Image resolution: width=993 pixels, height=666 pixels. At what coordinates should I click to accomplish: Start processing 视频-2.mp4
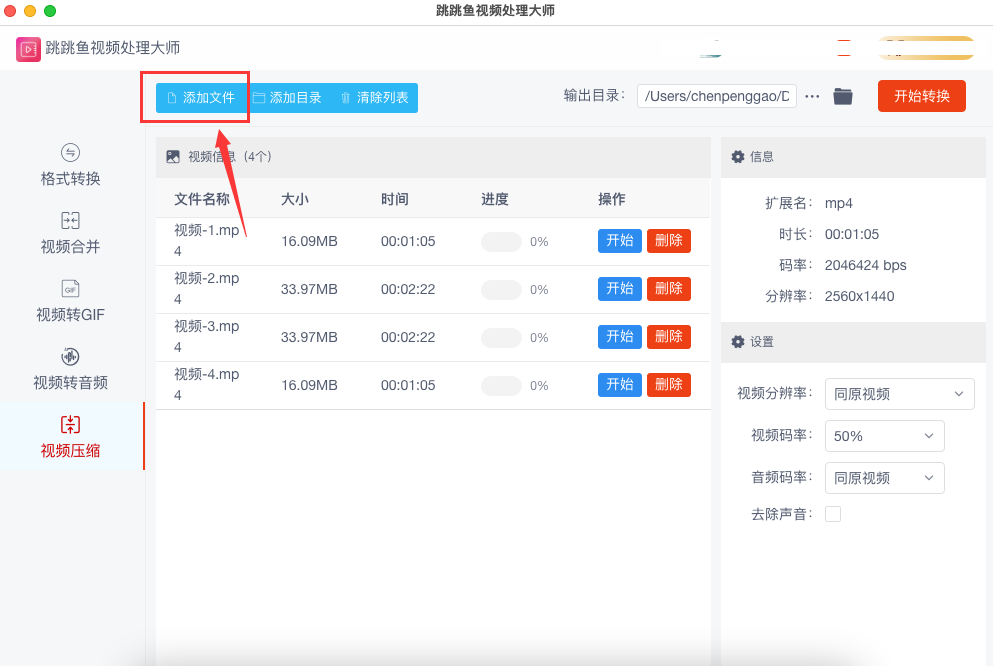point(619,289)
